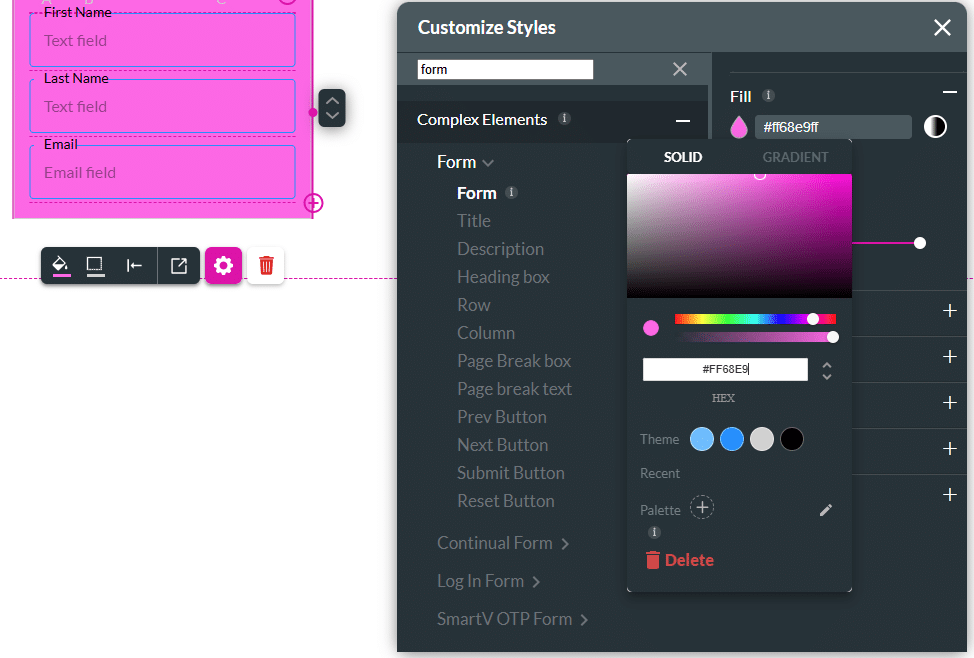
Task: Select the SOLID tab
Action: click(x=683, y=157)
